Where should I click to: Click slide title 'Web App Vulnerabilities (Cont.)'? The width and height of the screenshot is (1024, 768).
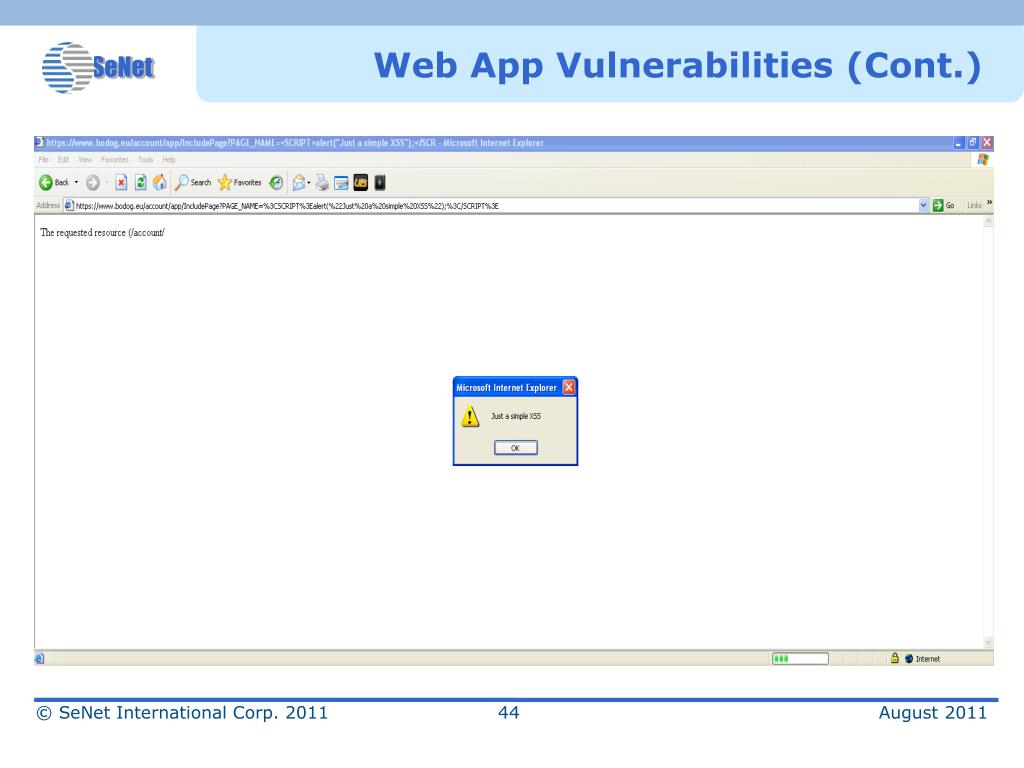[678, 66]
